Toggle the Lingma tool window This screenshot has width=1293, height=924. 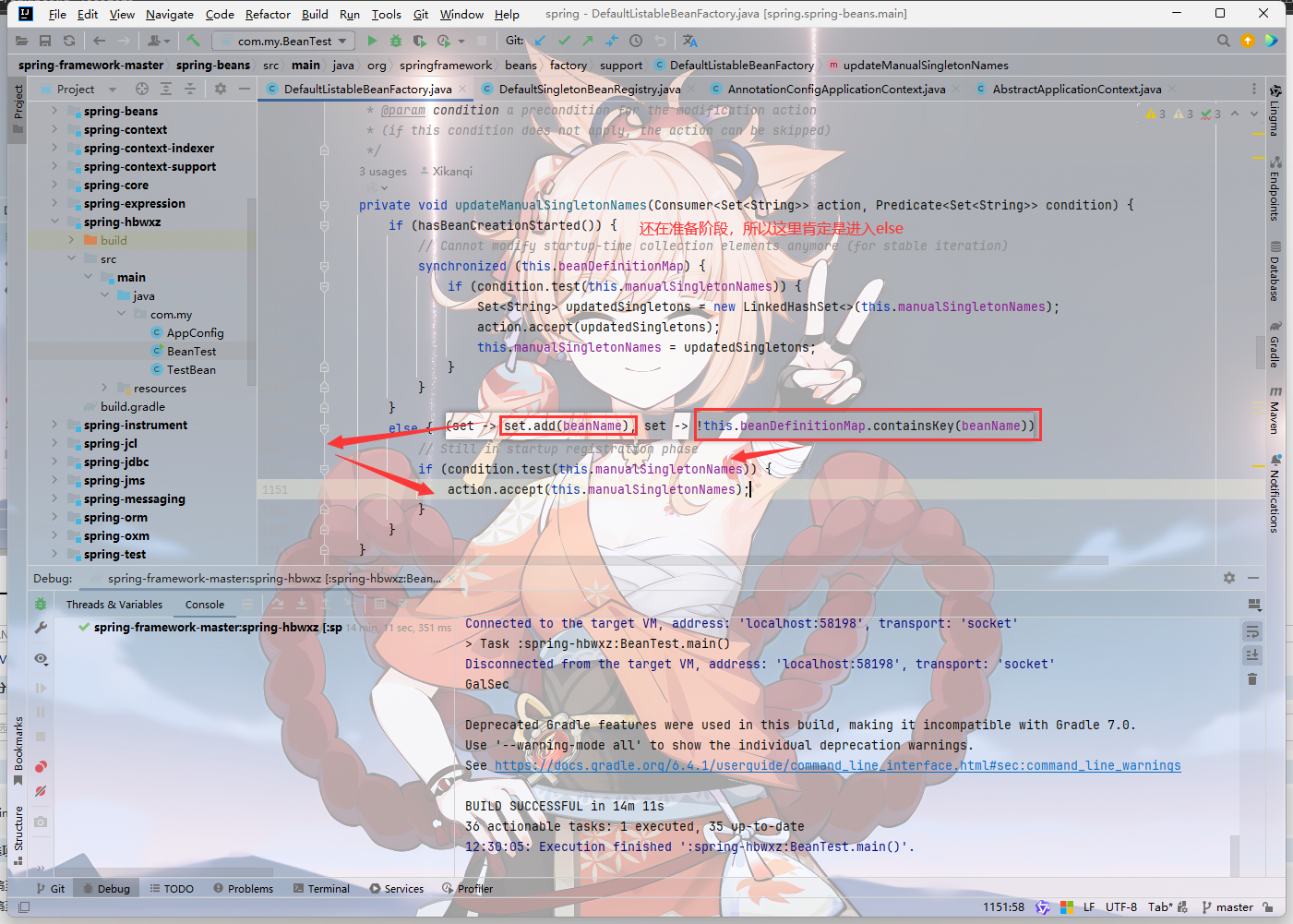pyautogui.click(x=1275, y=110)
